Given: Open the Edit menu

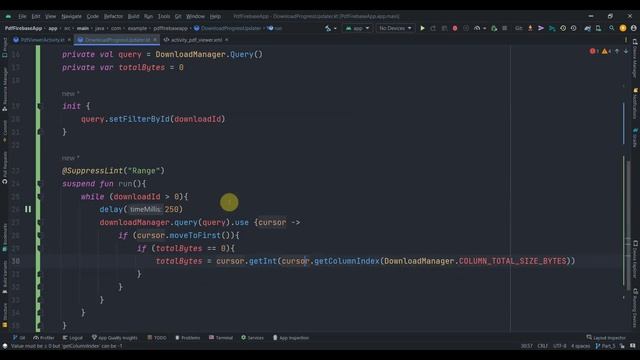Looking at the screenshot, I should pos(36,16).
